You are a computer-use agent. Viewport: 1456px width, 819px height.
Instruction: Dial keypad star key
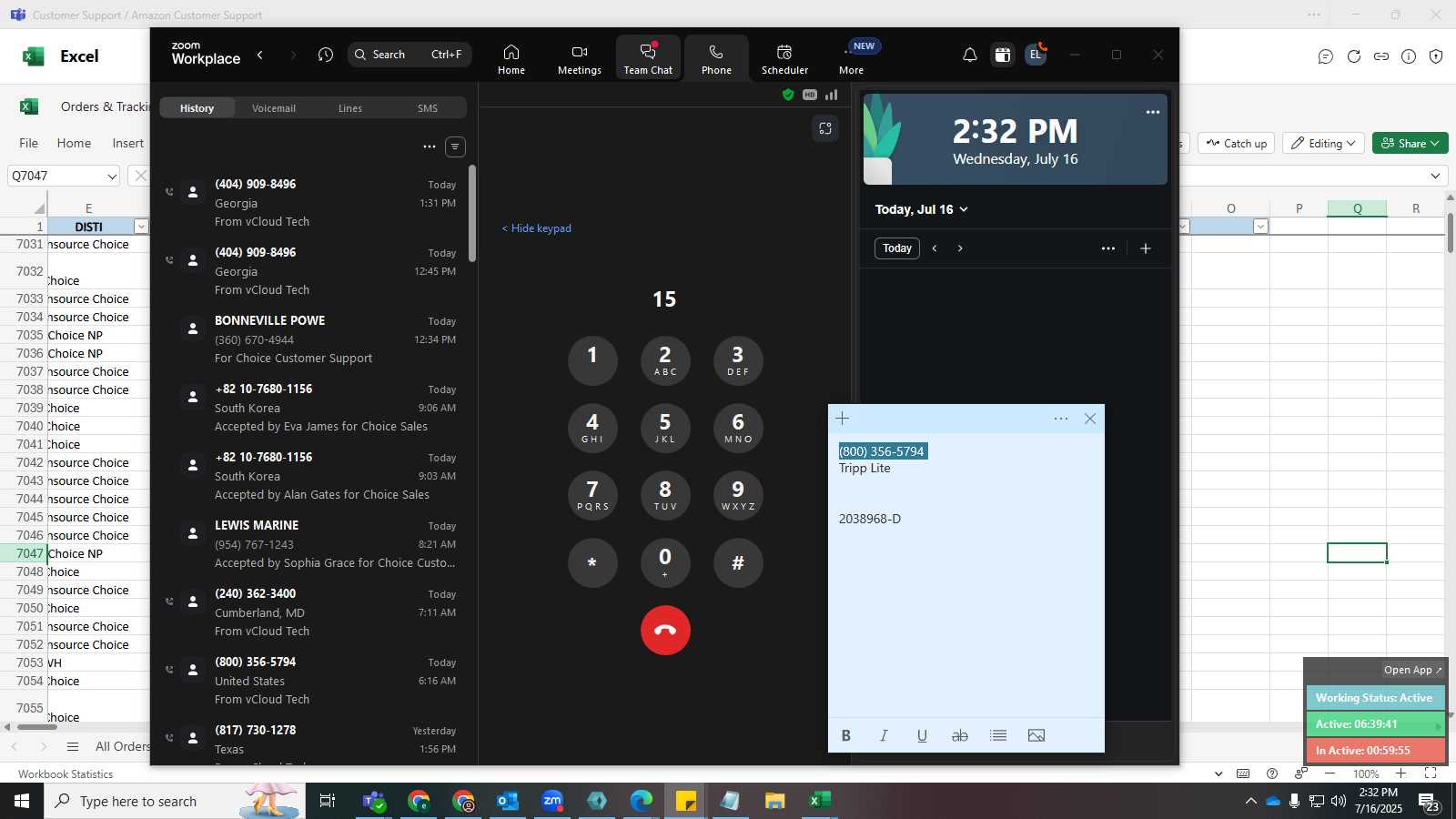pyautogui.click(x=592, y=562)
